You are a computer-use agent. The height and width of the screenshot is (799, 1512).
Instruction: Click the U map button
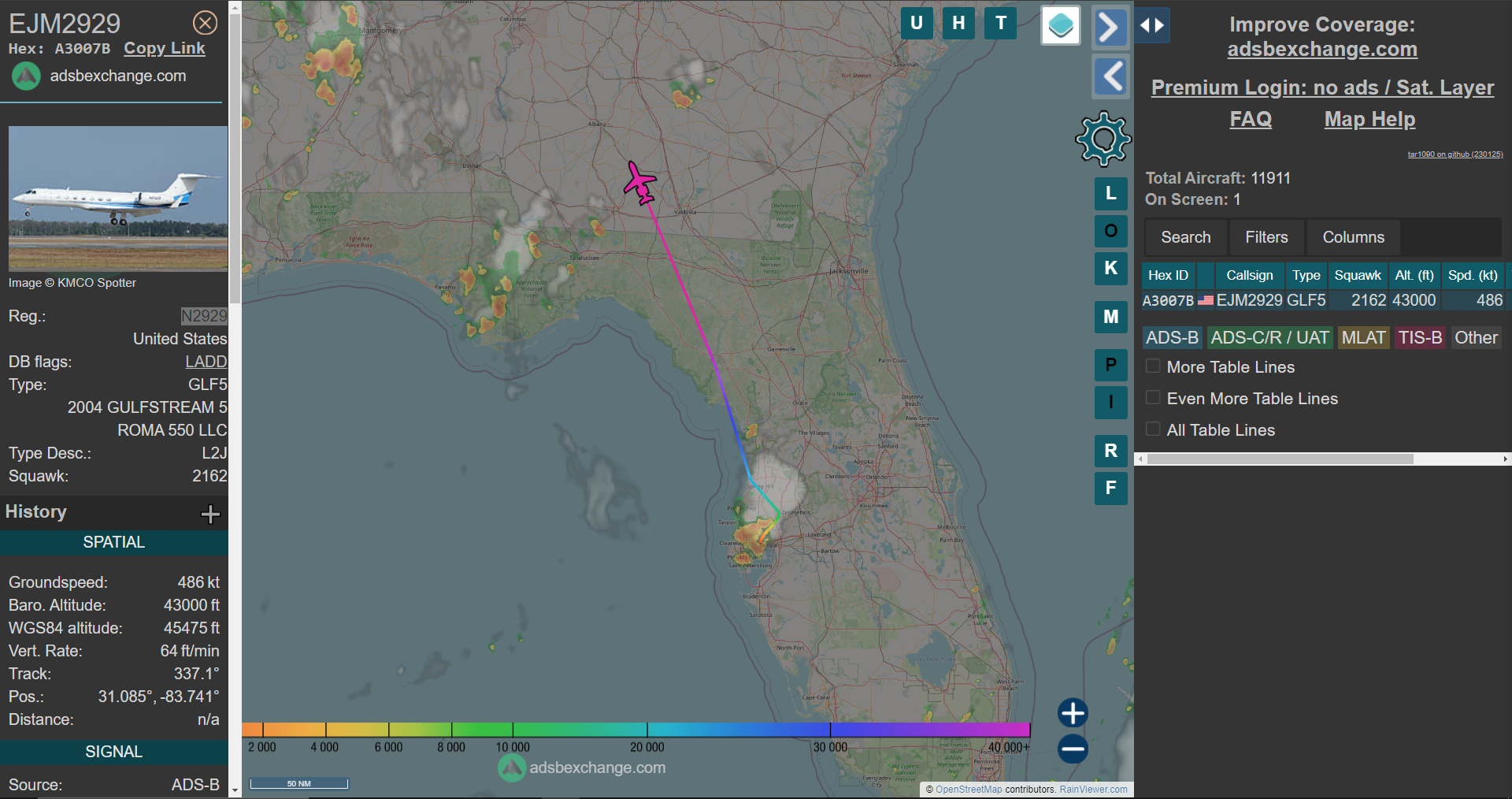click(917, 23)
